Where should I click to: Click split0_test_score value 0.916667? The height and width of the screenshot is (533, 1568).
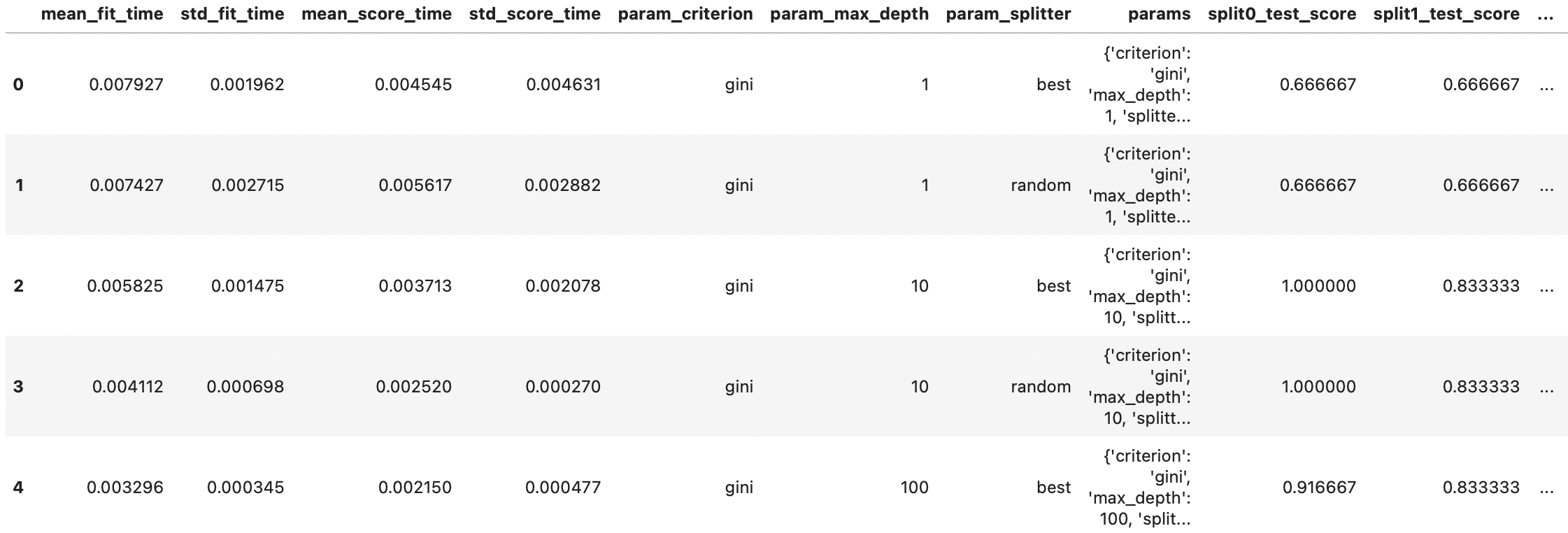click(1318, 488)
